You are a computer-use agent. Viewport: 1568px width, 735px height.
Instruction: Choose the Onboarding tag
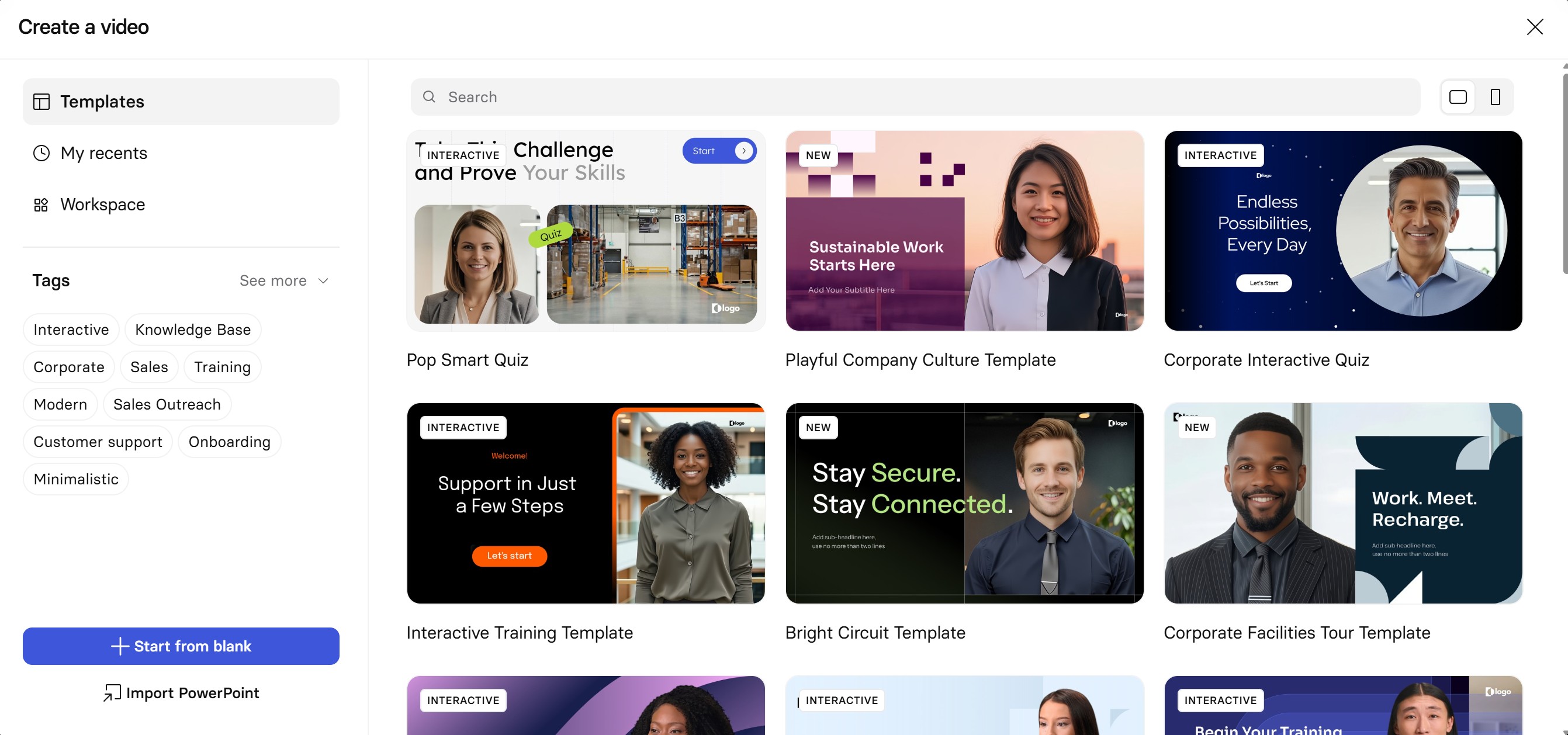(230, 442)
